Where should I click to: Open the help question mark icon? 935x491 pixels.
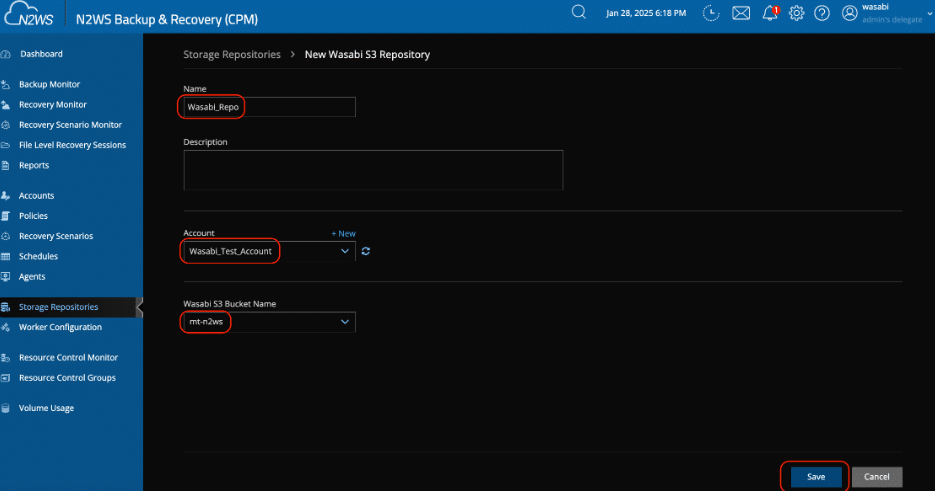point(822,13)
